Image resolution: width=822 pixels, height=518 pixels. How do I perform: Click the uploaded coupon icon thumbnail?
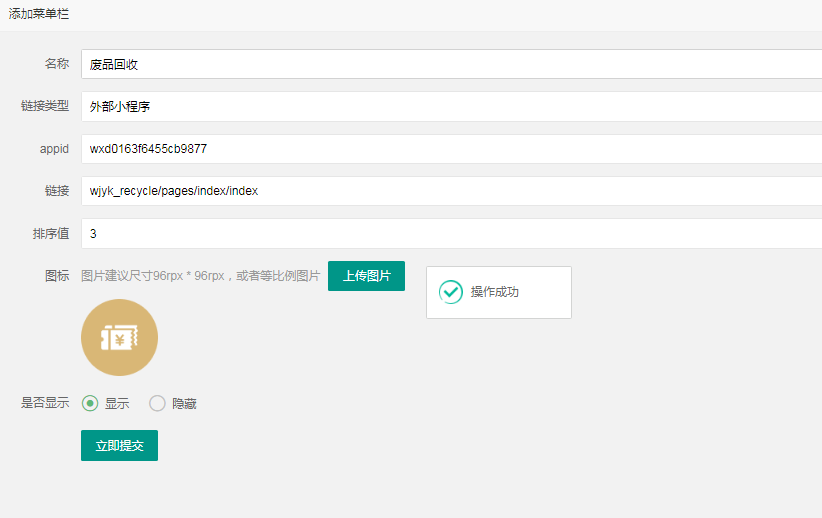pos(120,338)
